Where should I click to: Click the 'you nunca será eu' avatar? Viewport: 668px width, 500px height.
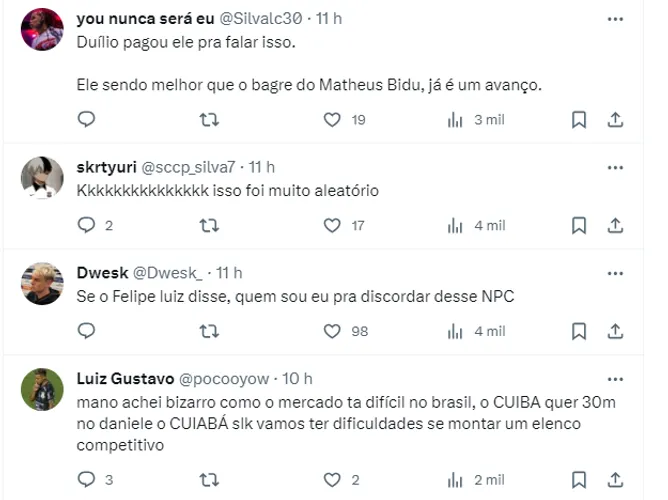click(x=43, y=30)
